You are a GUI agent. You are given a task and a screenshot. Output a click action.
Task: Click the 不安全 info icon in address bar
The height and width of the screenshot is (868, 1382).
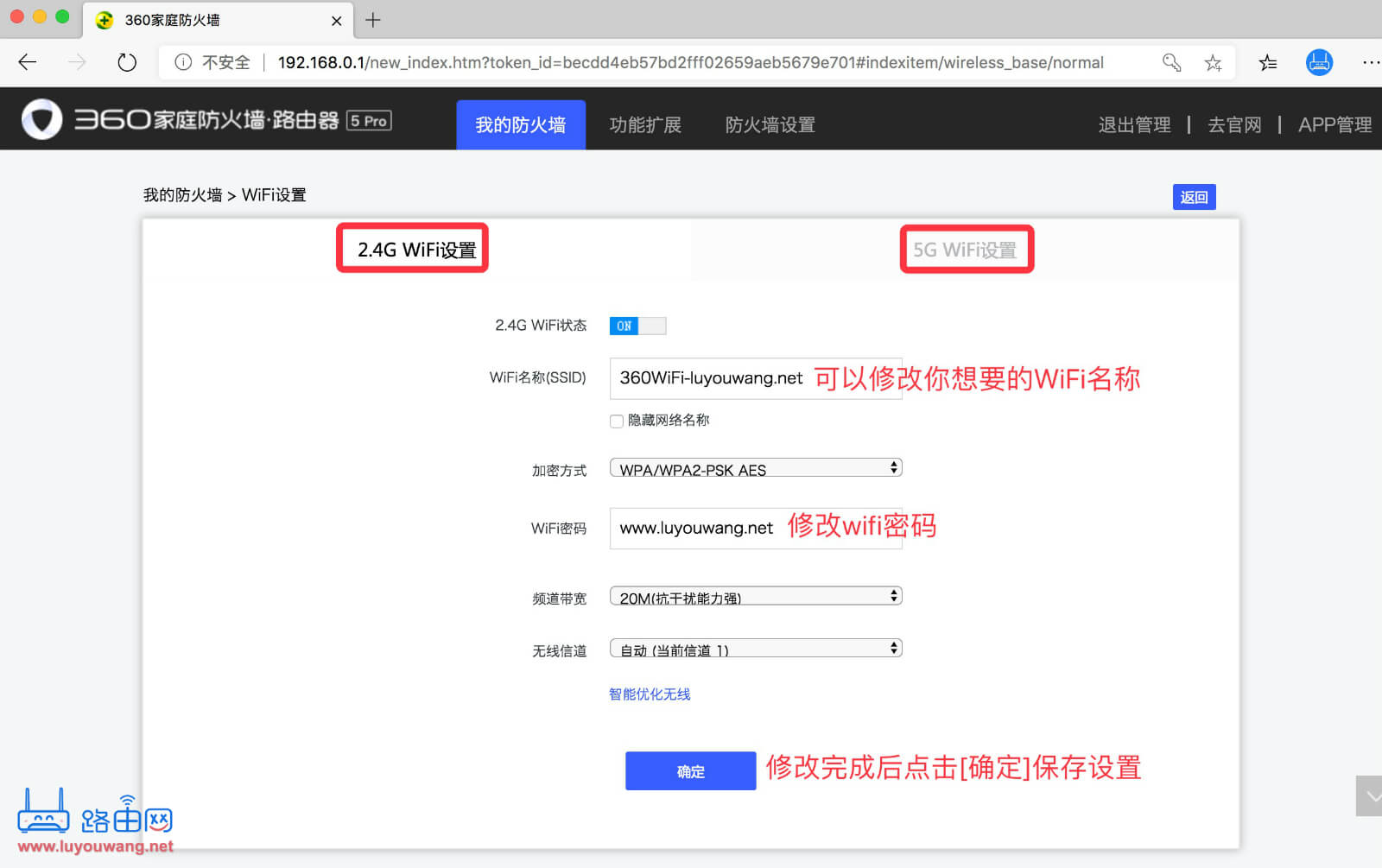[x=182, y=61]
